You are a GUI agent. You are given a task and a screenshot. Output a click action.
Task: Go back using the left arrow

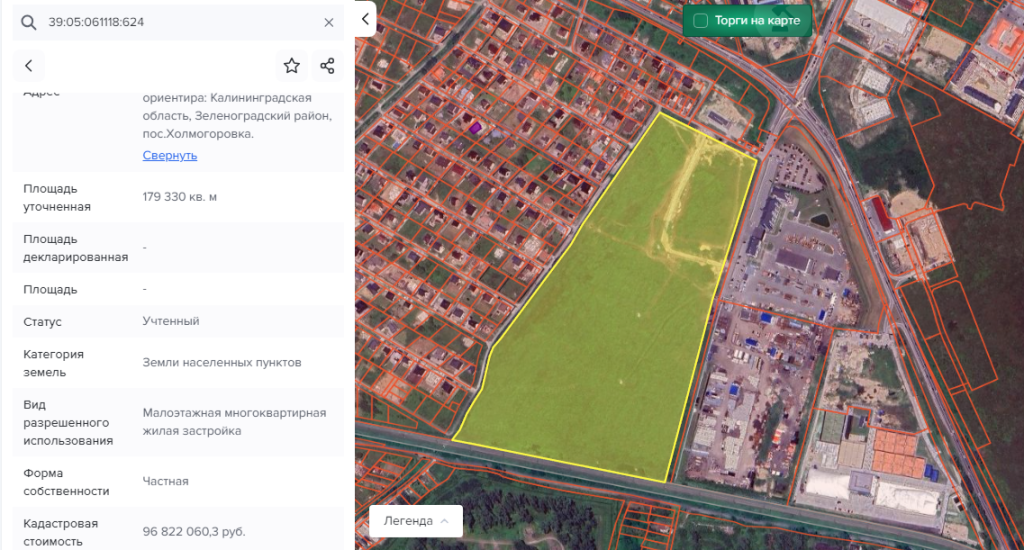[x=29, y=66]
